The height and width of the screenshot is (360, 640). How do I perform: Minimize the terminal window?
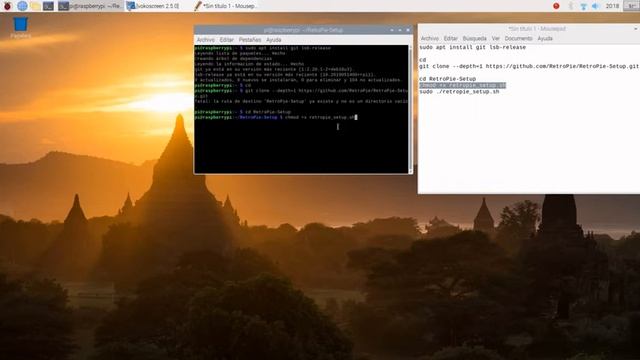pyautogui.click(x=392, y=30)
